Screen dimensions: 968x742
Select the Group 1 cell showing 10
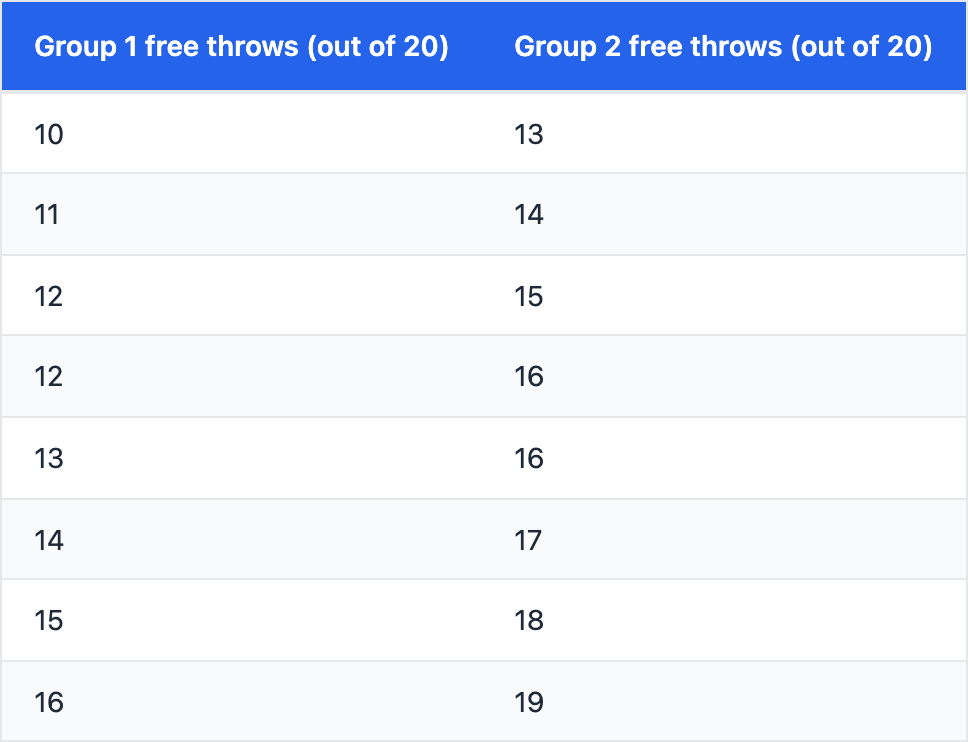click(49, 134)
